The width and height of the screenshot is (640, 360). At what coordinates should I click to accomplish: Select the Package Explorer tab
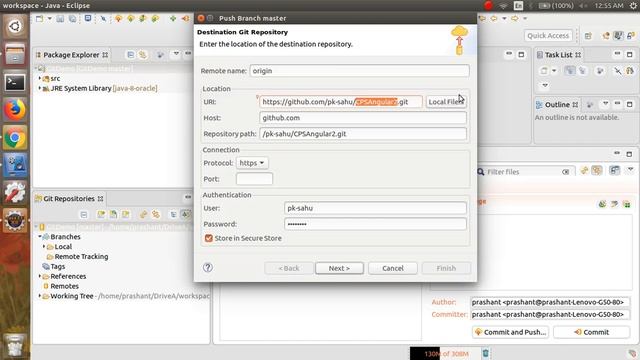[x=71, y=55]
